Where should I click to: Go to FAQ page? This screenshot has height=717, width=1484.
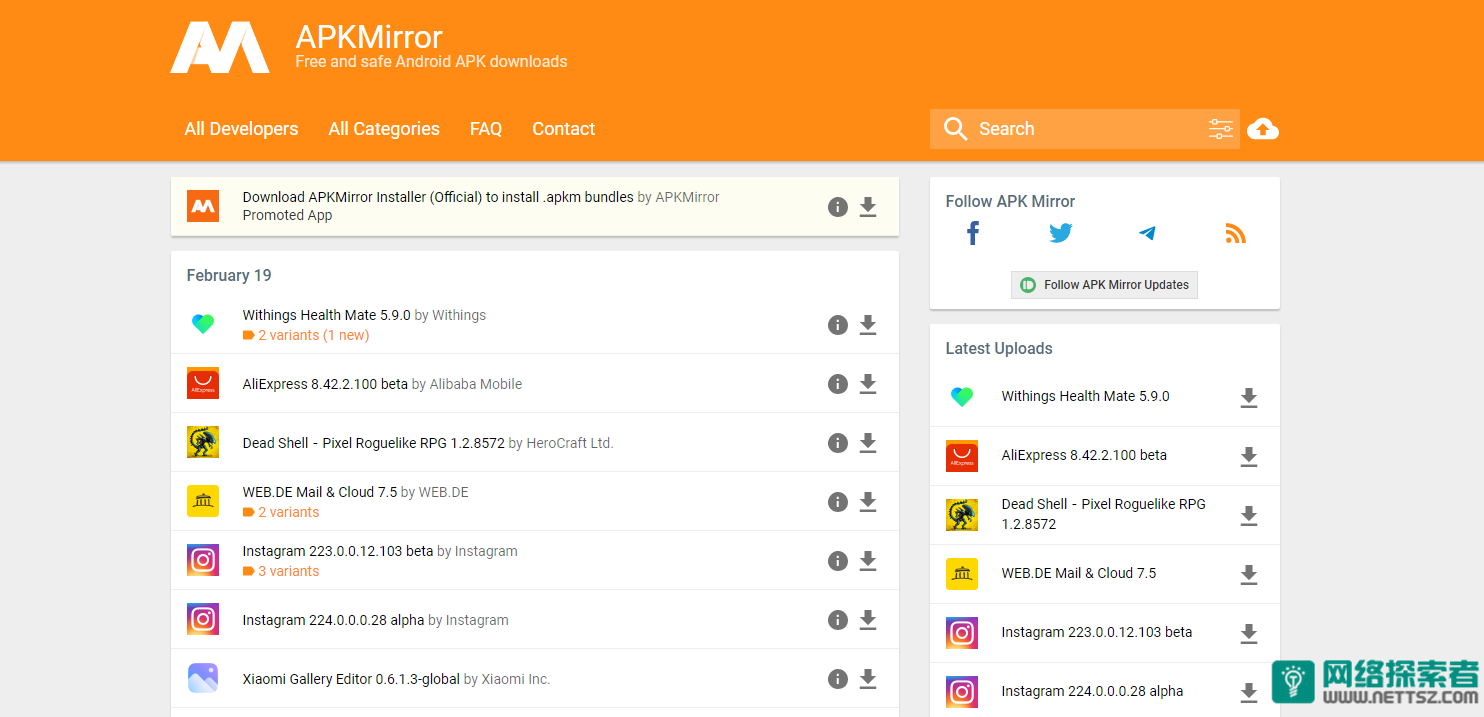(486, 129)
